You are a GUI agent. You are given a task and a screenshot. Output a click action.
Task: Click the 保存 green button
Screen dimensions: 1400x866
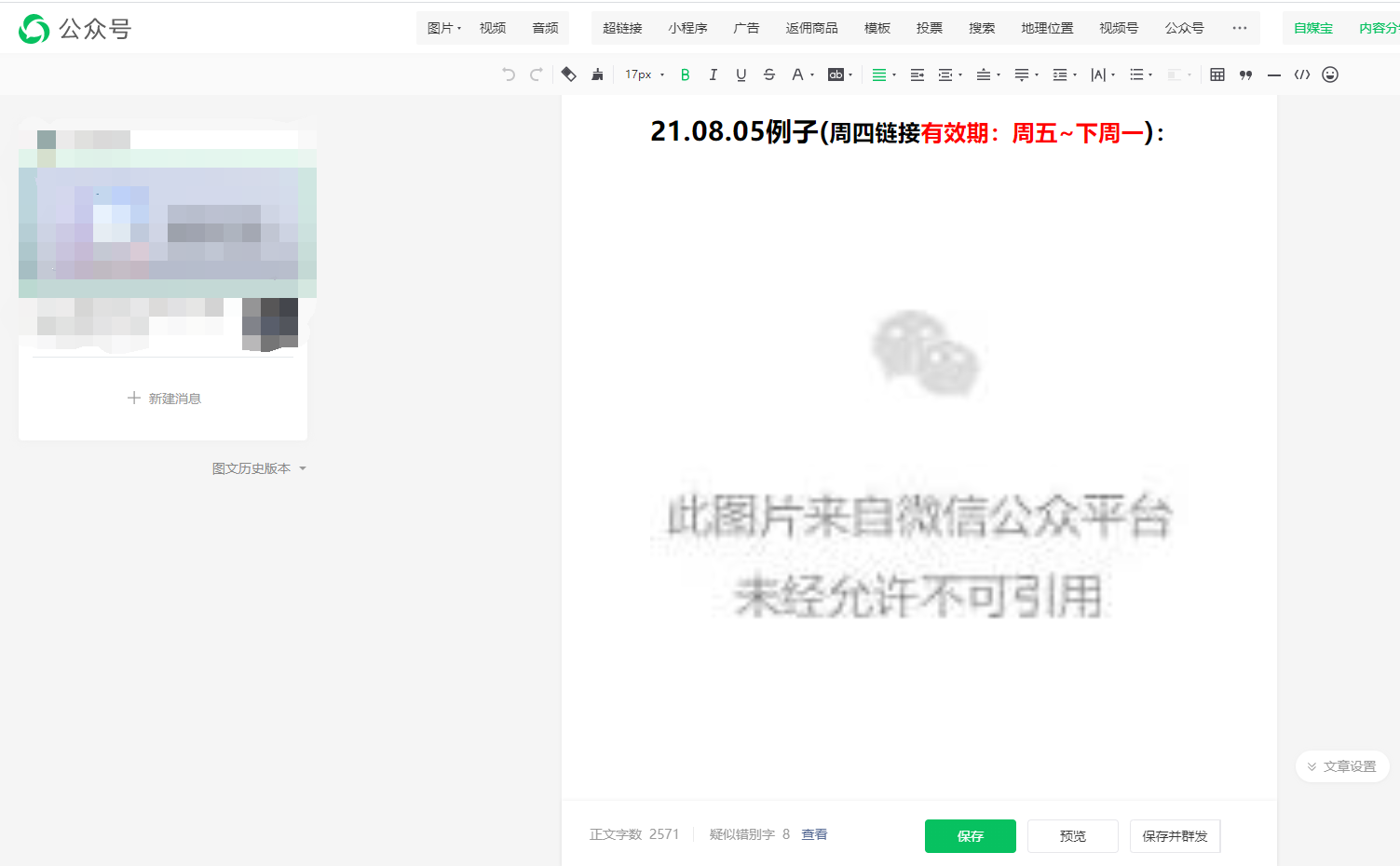pos(971,836)
